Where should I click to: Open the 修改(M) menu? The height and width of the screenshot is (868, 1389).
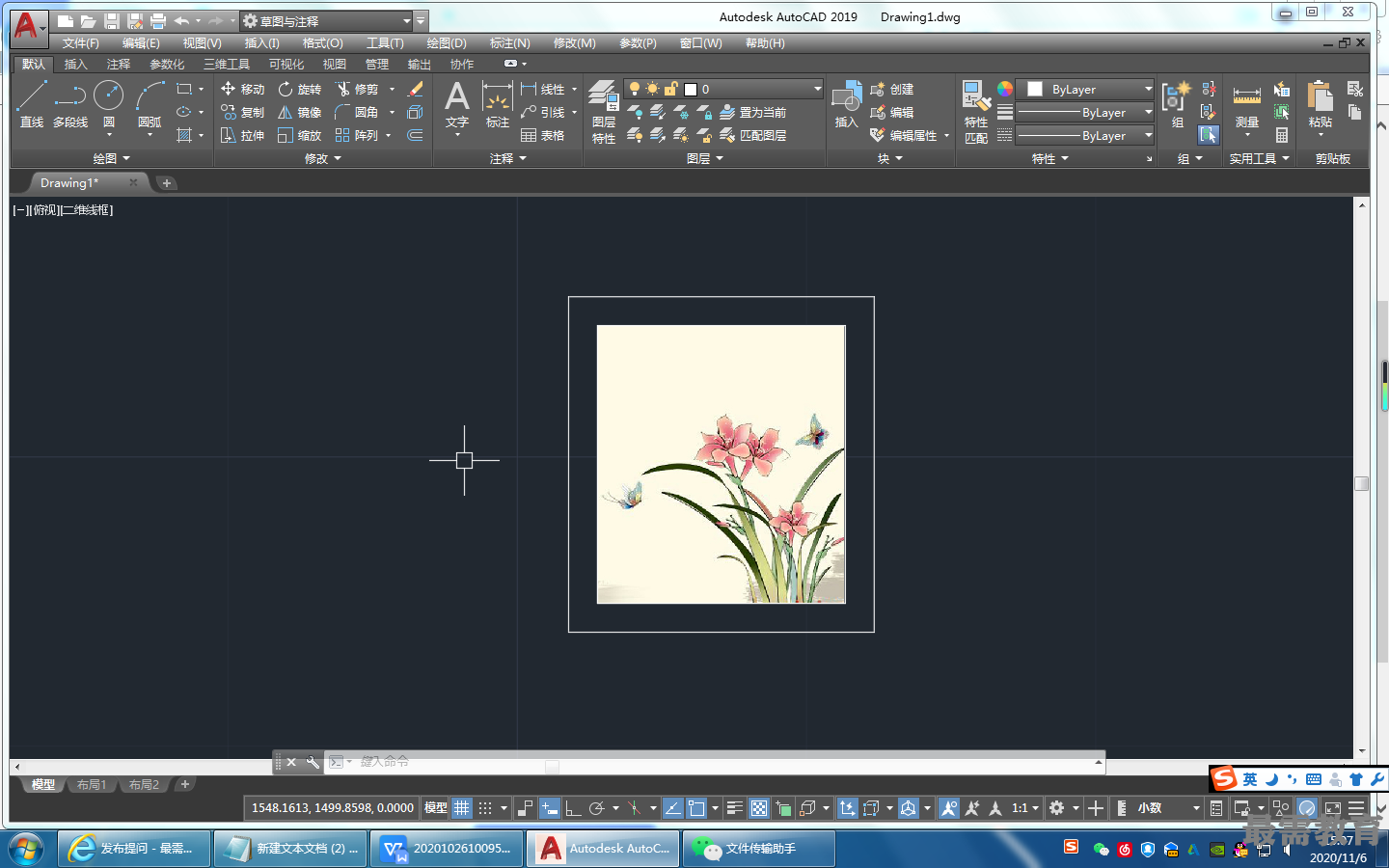tap(575, 43)
